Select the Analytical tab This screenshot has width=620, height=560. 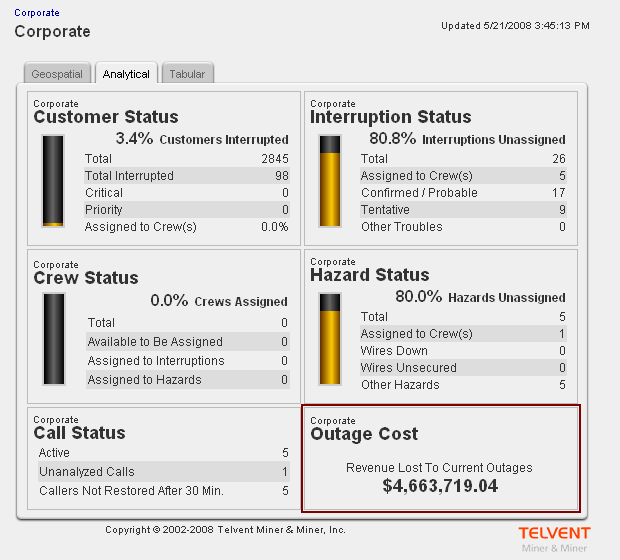pos(126,74)
